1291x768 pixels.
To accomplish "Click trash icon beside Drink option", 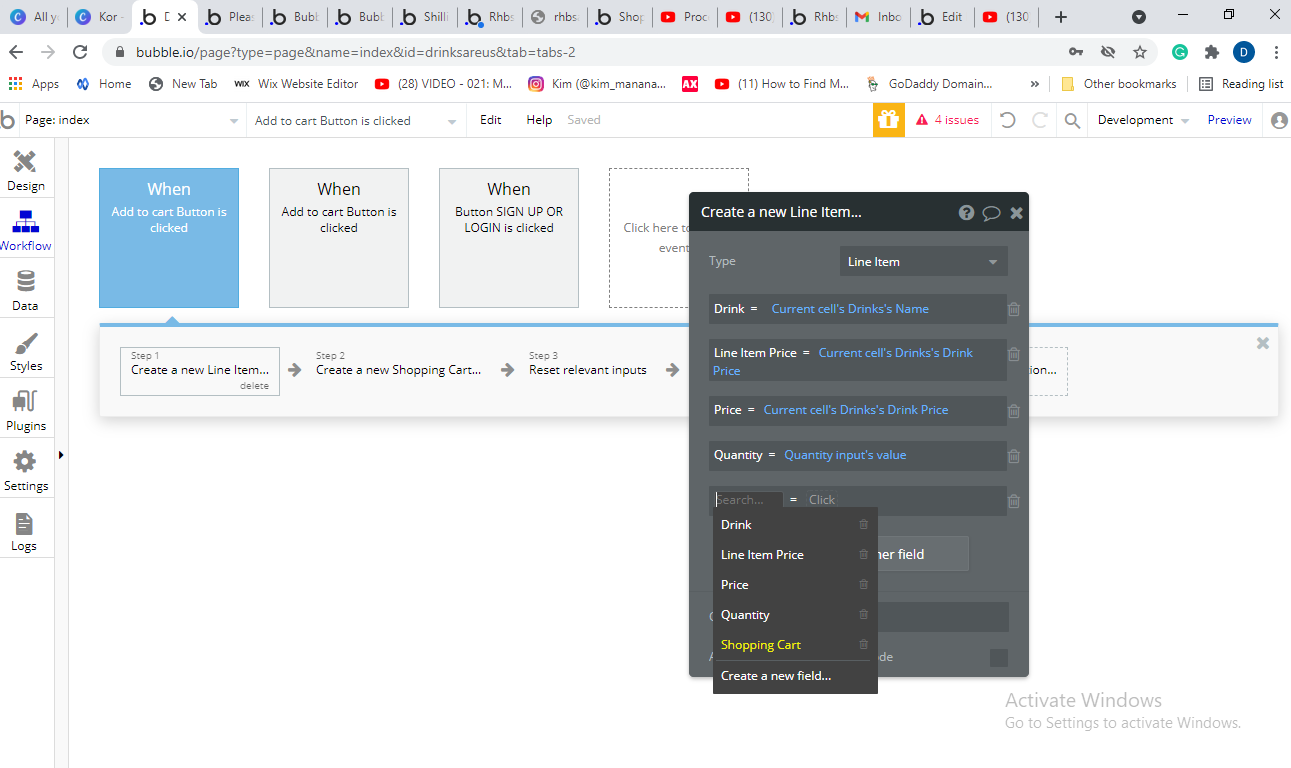I will click(x=864, y=525).
